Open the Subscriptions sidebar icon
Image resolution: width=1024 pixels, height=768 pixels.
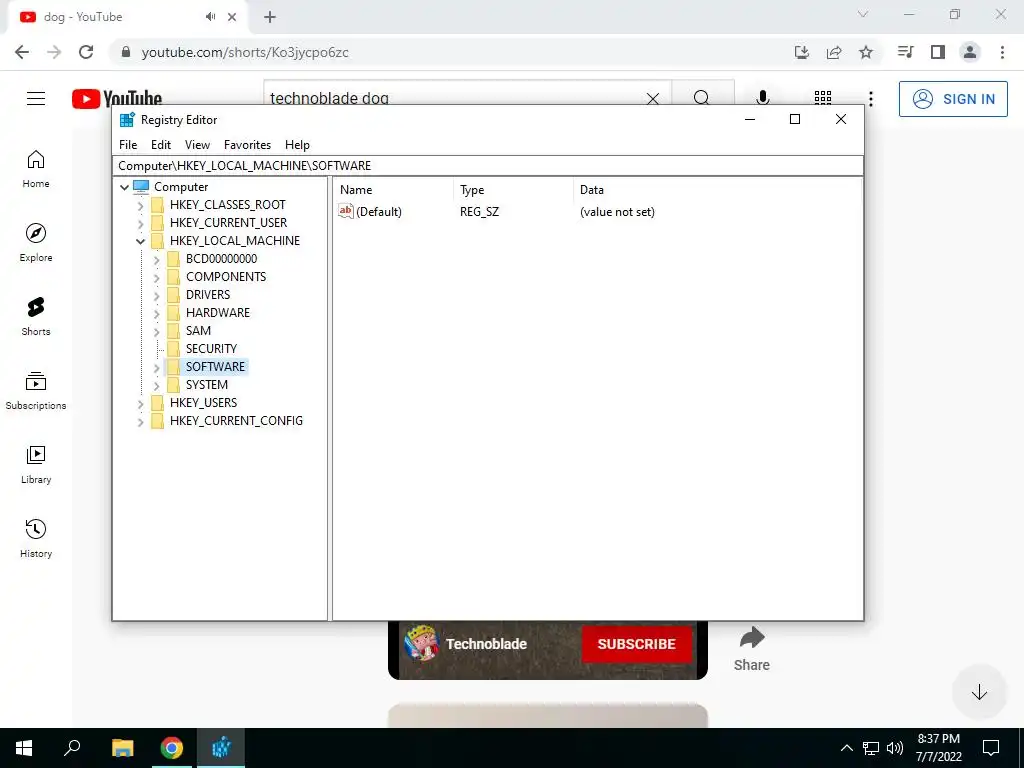click(35, 381)
